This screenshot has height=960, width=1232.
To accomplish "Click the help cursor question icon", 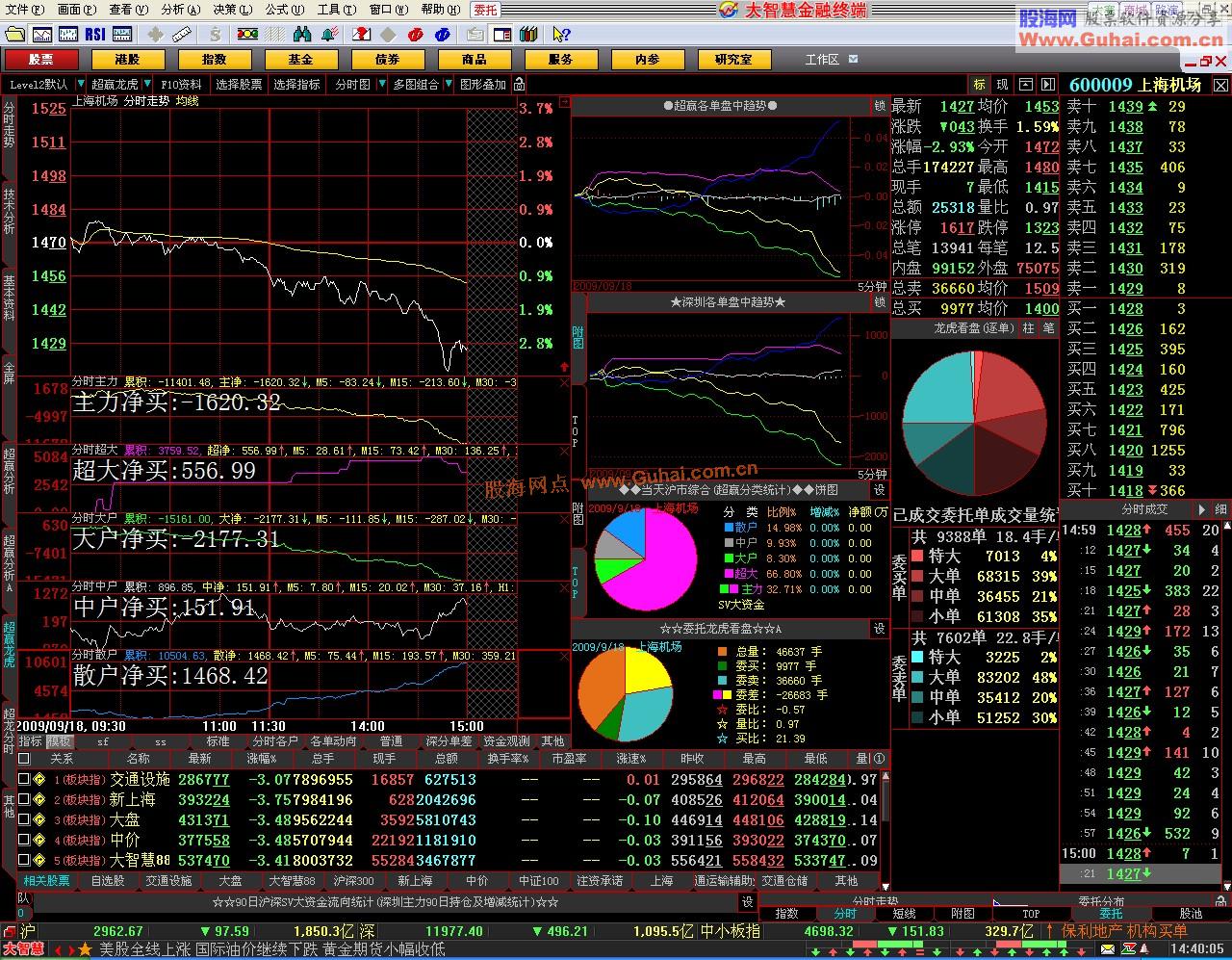I will (x=561, y=35).
